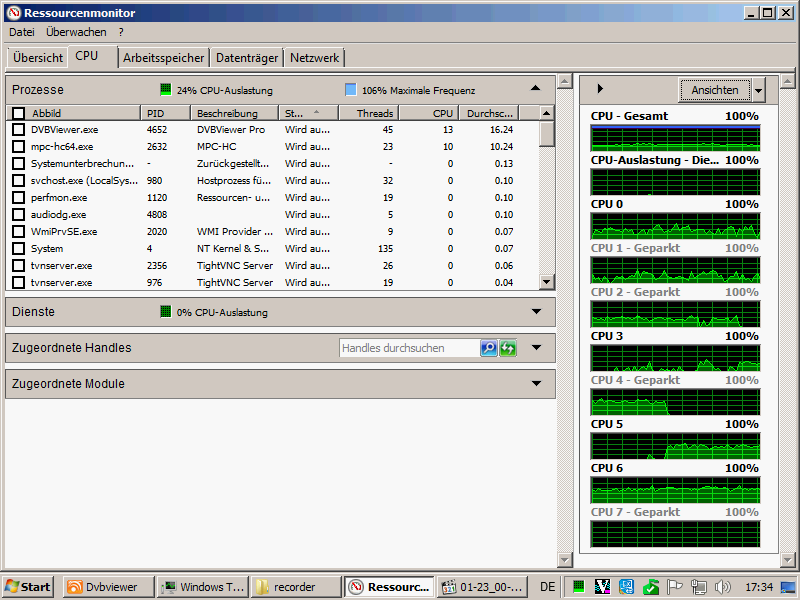Click the process list scroll-up arrow

tap(546, 113)
